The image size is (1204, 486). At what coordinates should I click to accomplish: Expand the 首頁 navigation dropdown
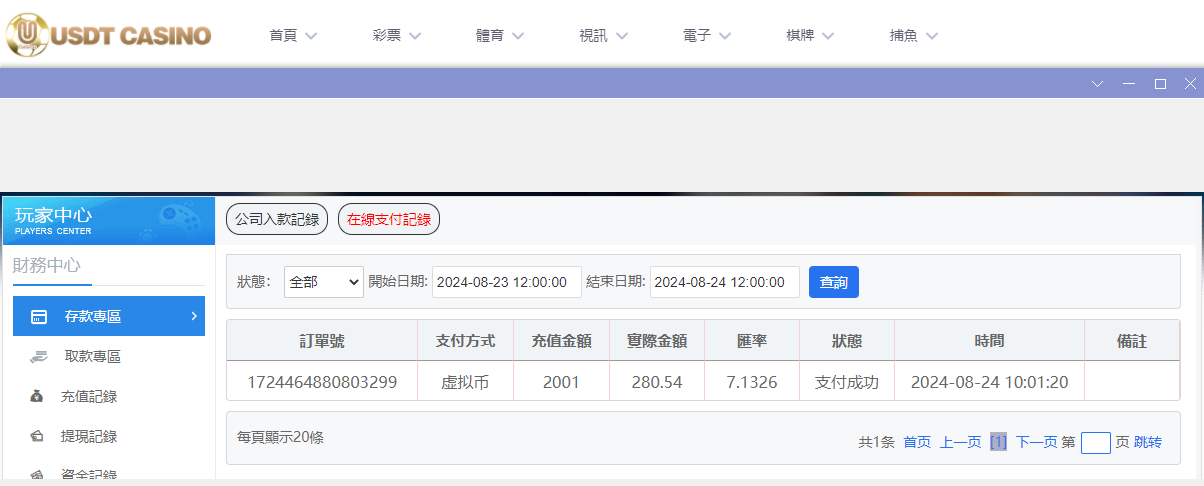point(293,36)
